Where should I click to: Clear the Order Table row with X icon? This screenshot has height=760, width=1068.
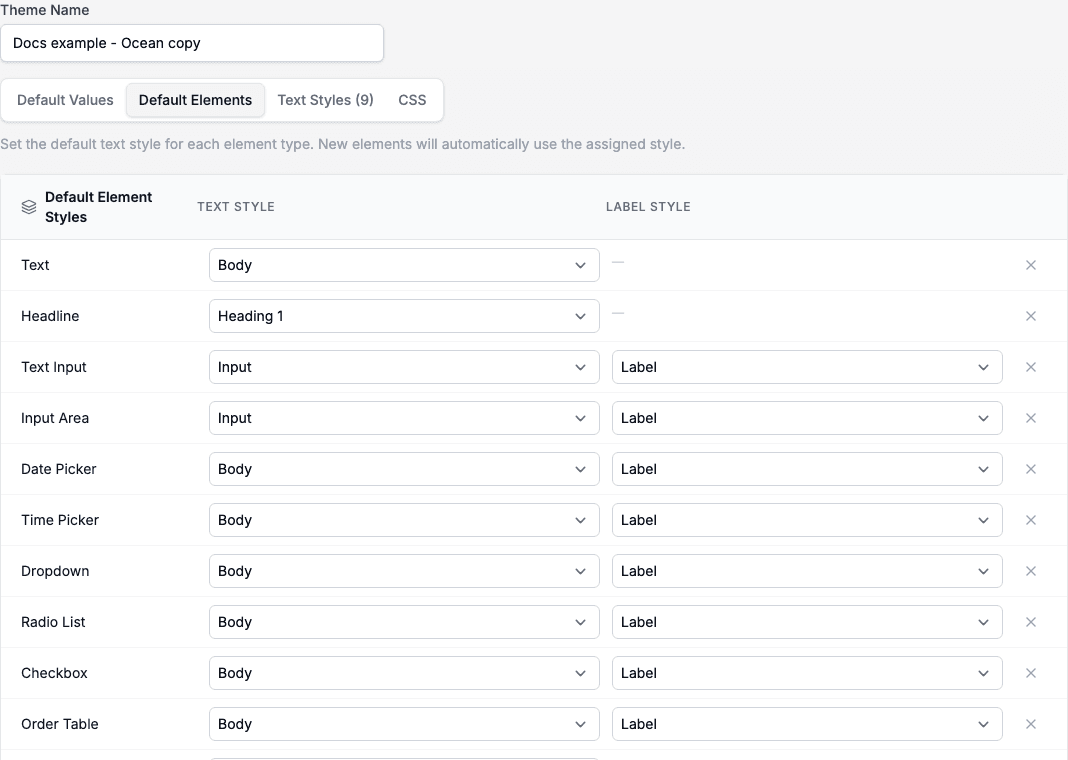coord(1031,724)
